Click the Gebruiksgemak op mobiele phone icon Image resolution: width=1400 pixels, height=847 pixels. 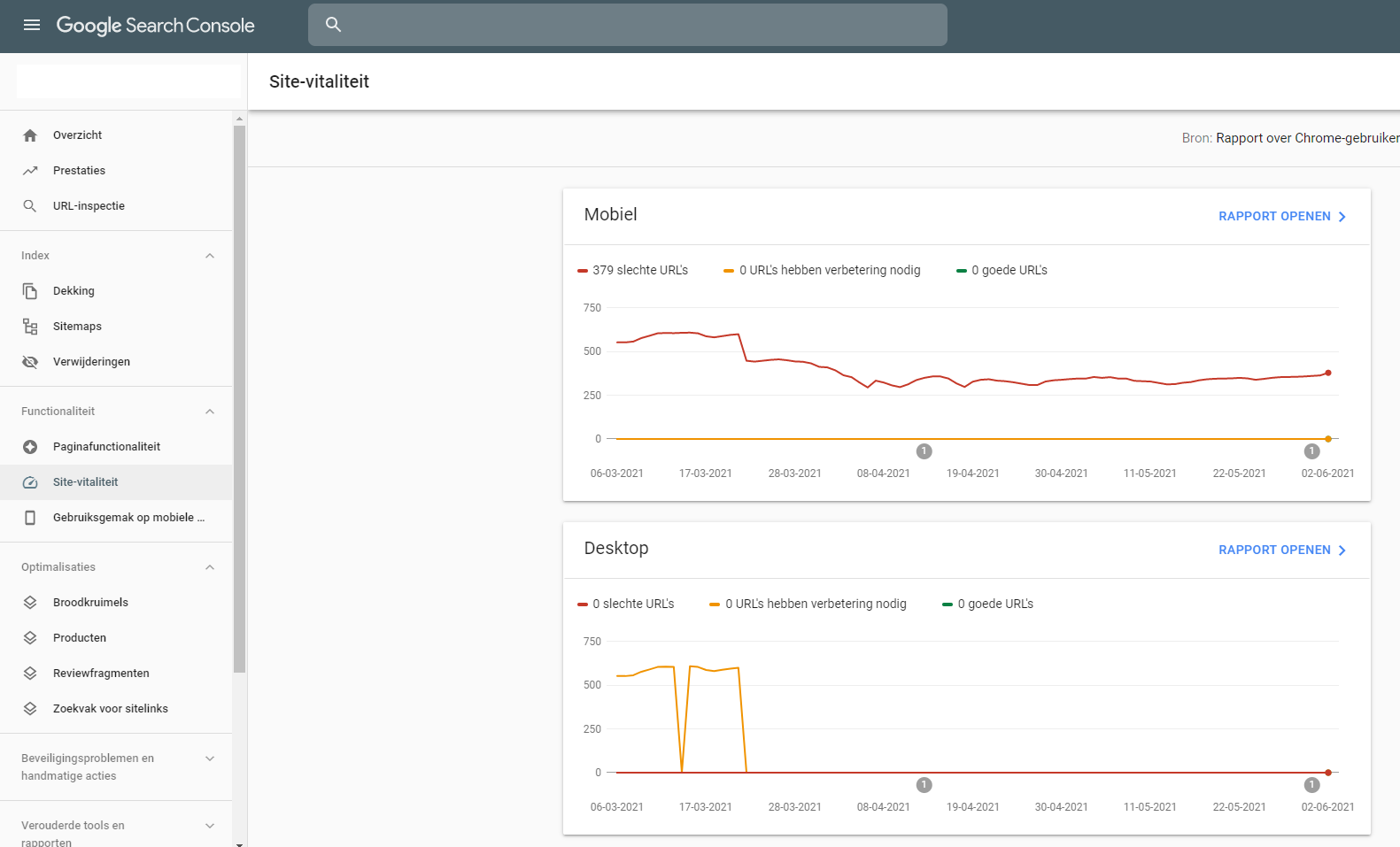(30, 518)
